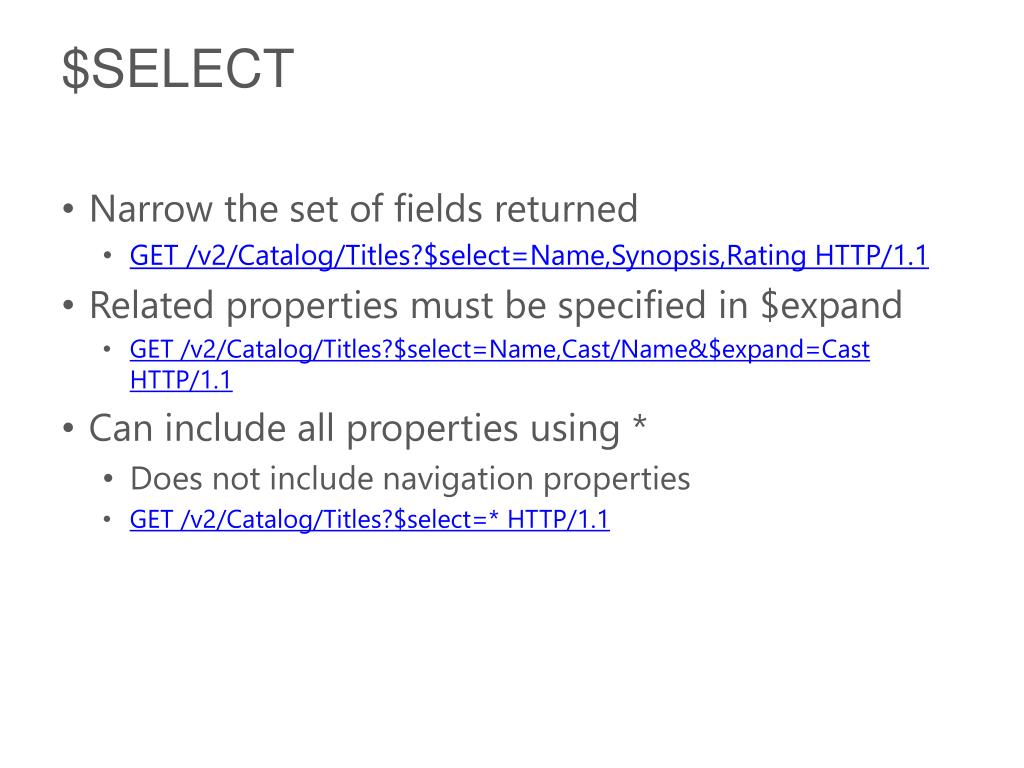The width and height of the screenshot is (1024, 768).
Task: Click the bullet before 'Does not include navigation'
Action: pos(108,479)
